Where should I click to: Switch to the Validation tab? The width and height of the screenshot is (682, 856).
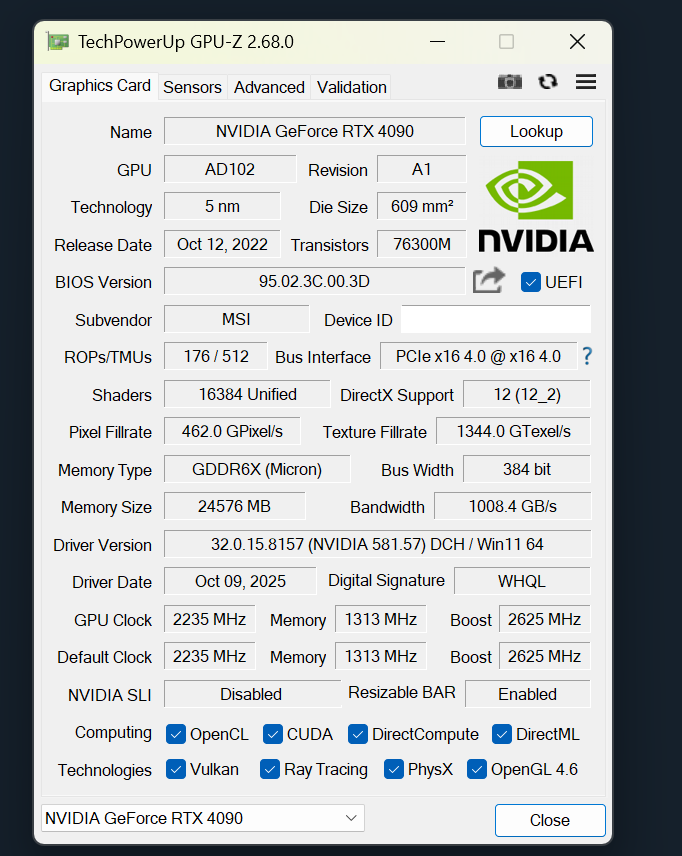point(352,87)
